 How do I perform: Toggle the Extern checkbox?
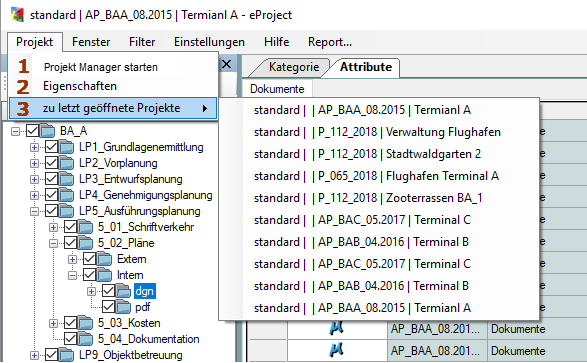click(x=89, y=259)
